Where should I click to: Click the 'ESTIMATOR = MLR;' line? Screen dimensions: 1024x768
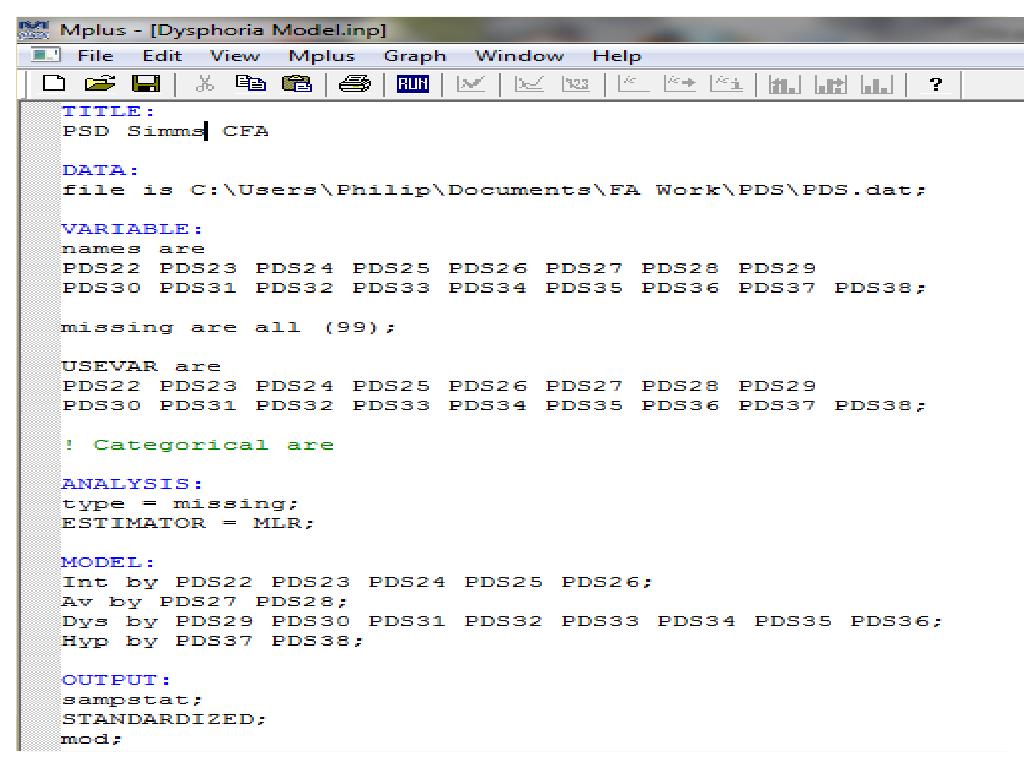[x=188, y=523]
